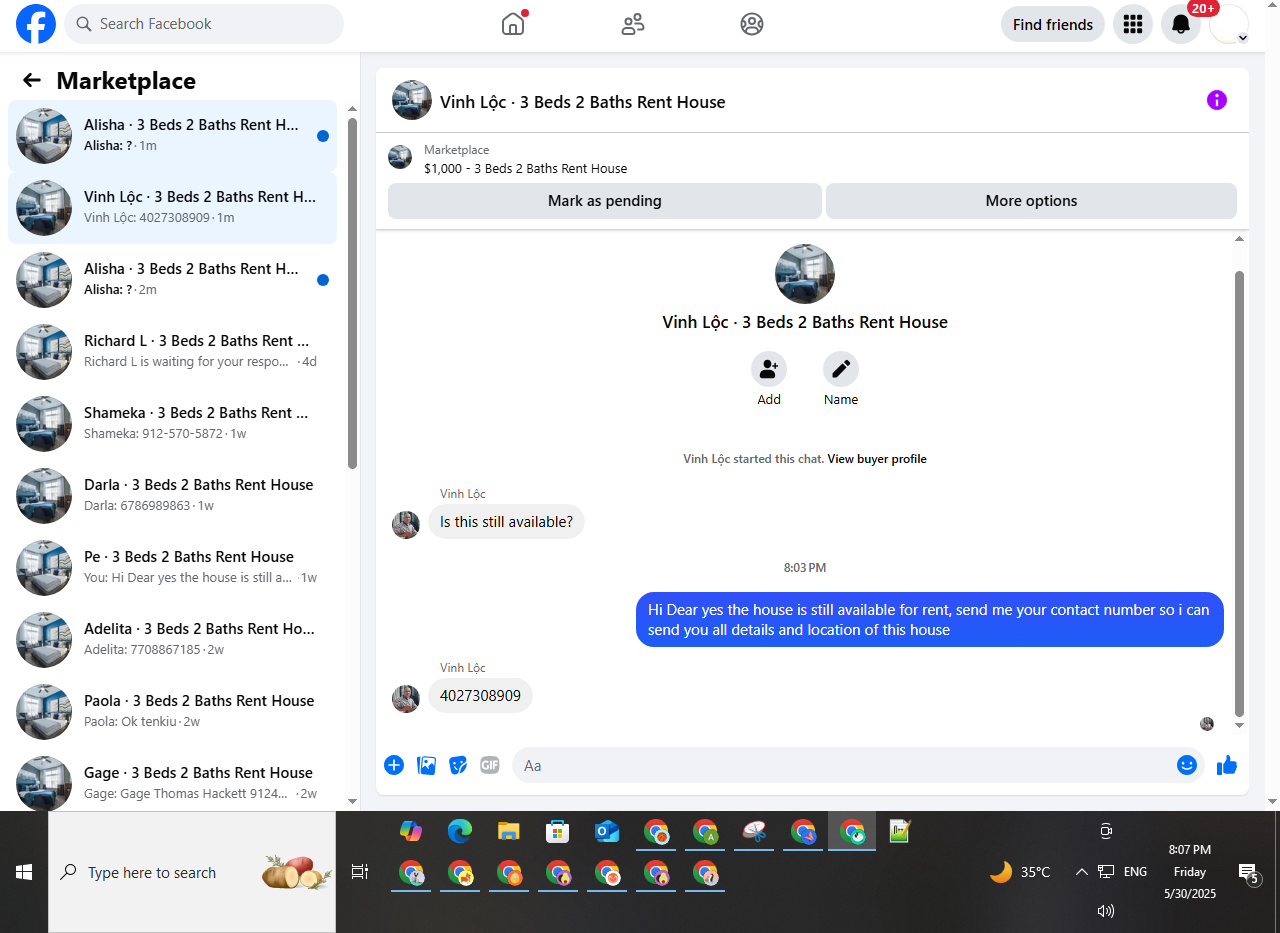Open more actions blue plus icon
The image size is (1280, 933).
point(394,765)
